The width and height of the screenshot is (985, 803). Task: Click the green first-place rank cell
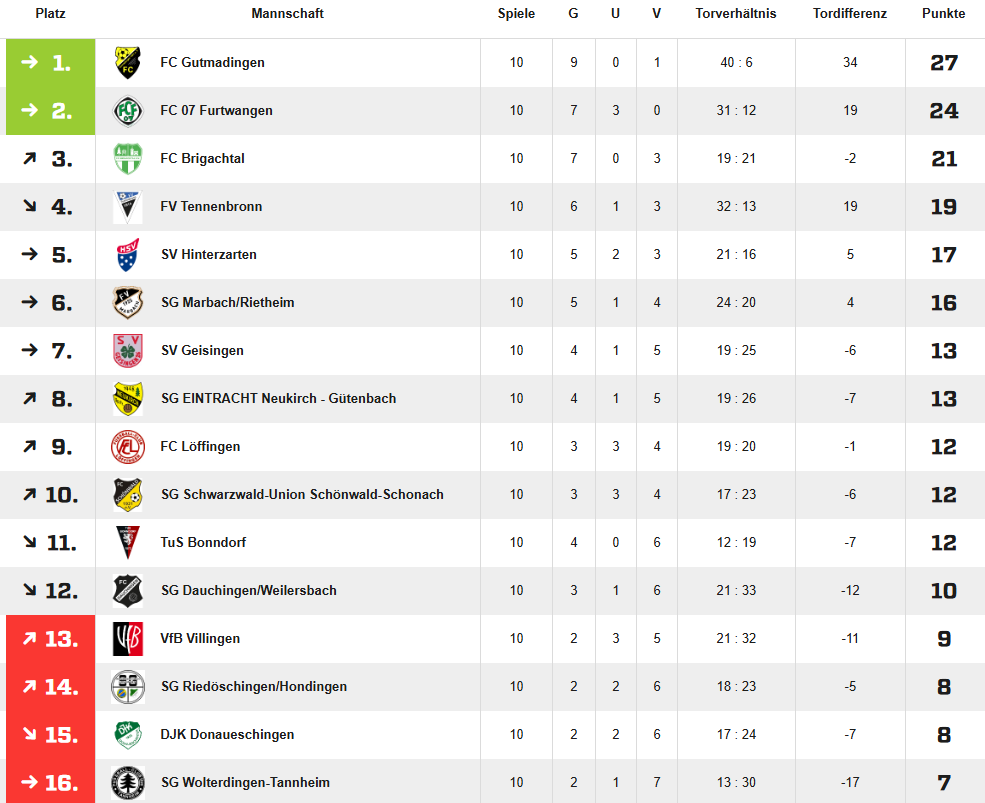click(50, 63)
